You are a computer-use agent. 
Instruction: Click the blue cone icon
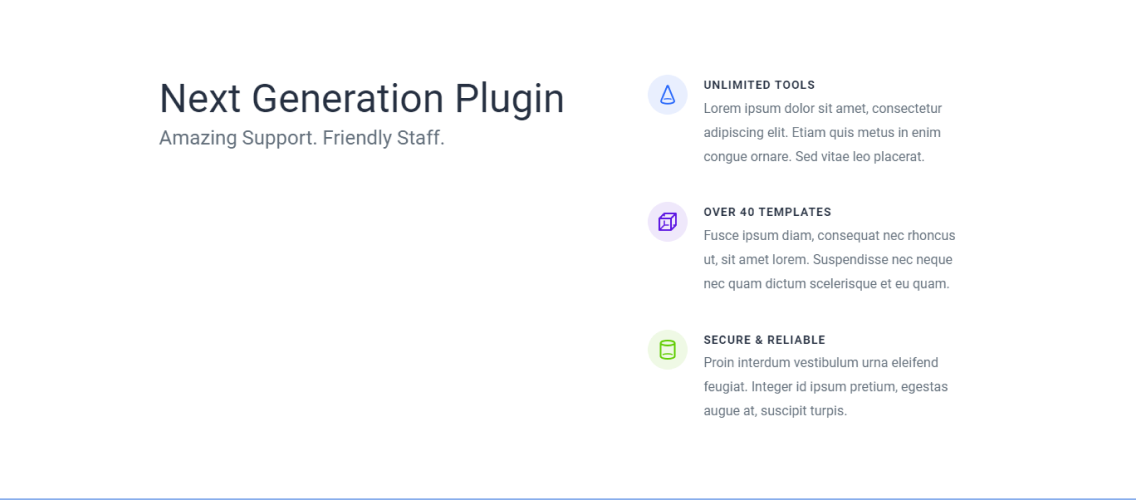coord(667,95)
